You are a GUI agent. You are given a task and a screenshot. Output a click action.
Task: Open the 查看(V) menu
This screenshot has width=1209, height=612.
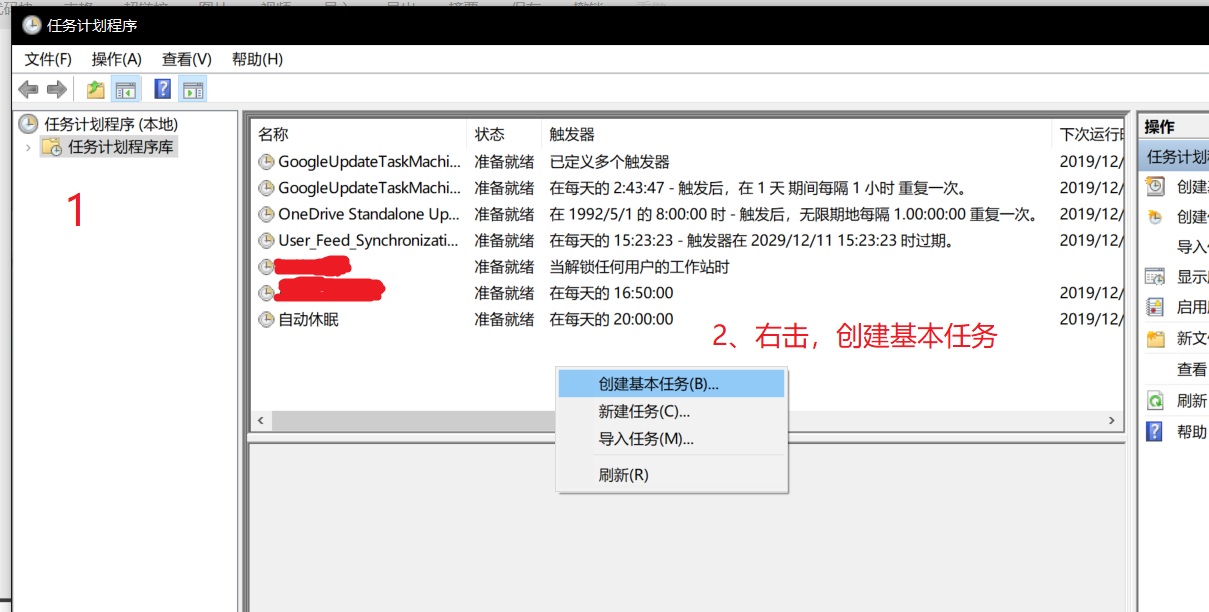[x=187, y=59]
